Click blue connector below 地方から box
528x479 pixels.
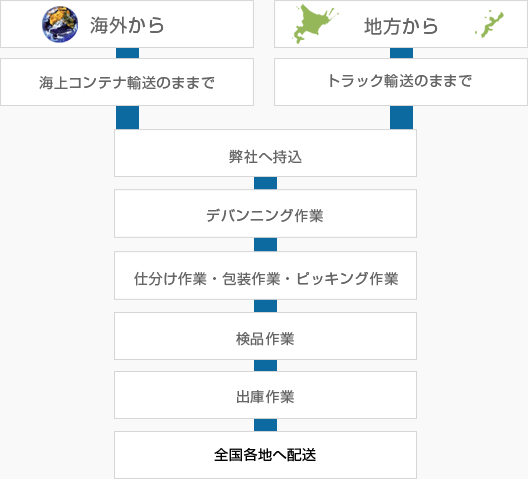point(401,53)
